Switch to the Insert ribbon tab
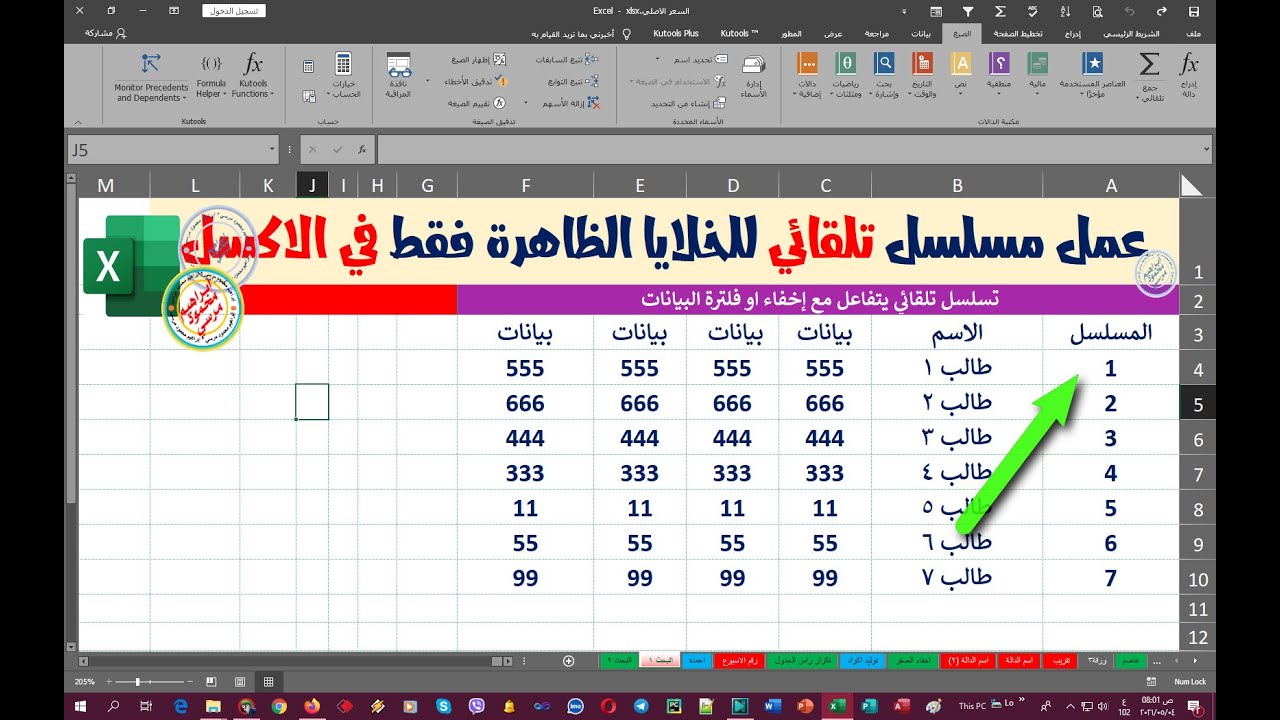 pyautogui.click(x=1072, y=33)
